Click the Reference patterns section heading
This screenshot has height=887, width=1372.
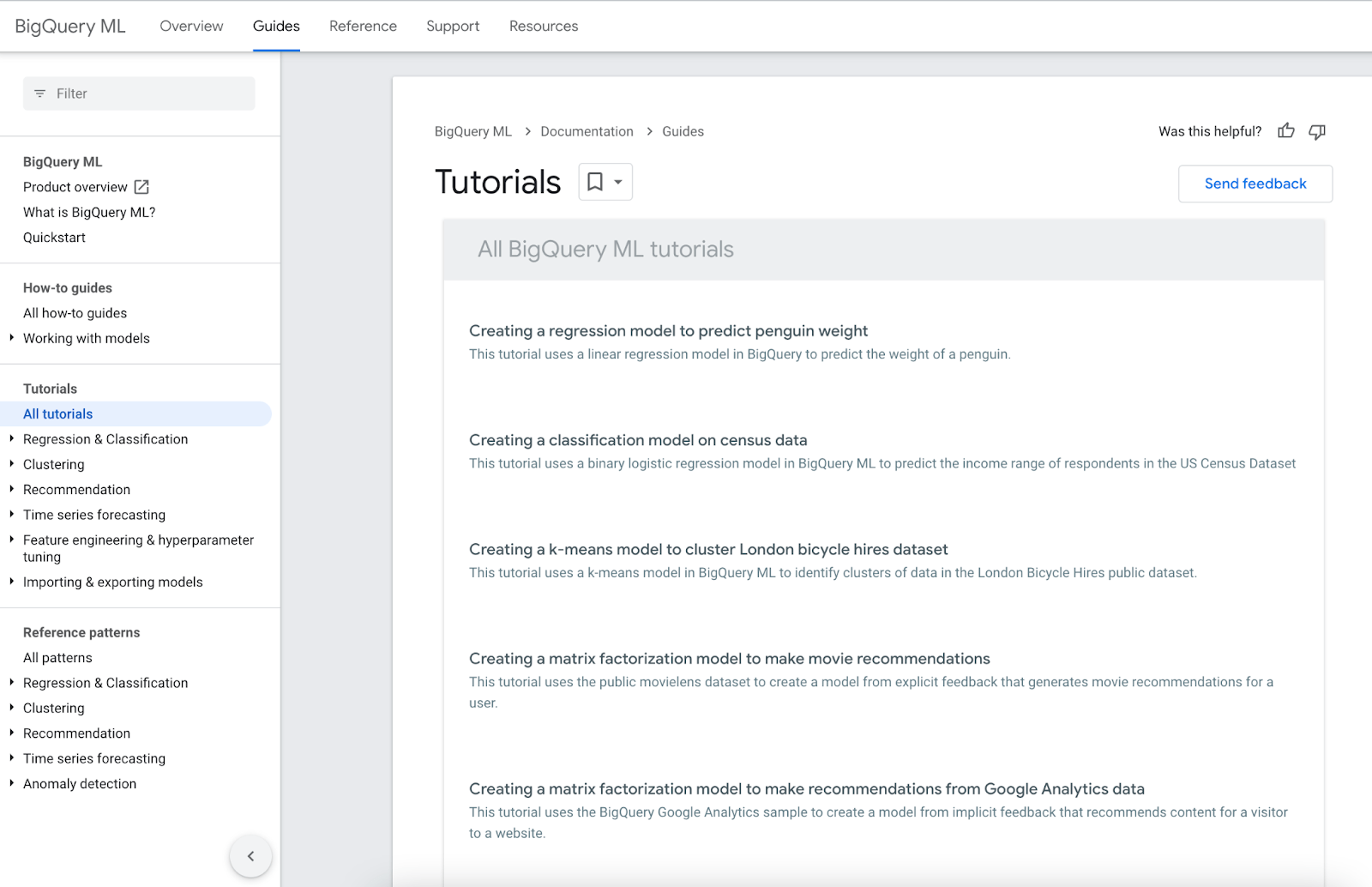(x=81, y=632)
